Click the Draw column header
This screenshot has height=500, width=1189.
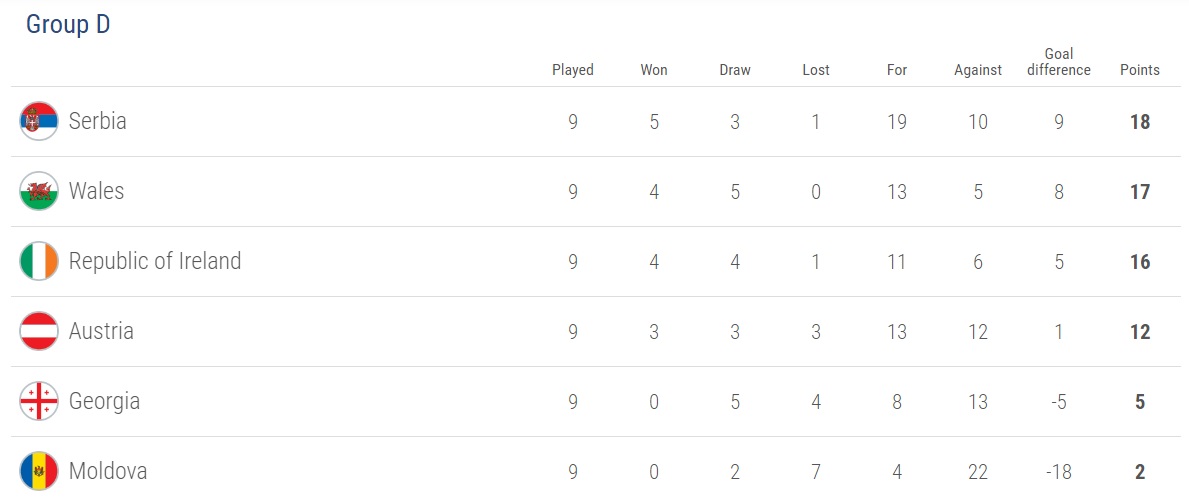[x=735, y=70]
